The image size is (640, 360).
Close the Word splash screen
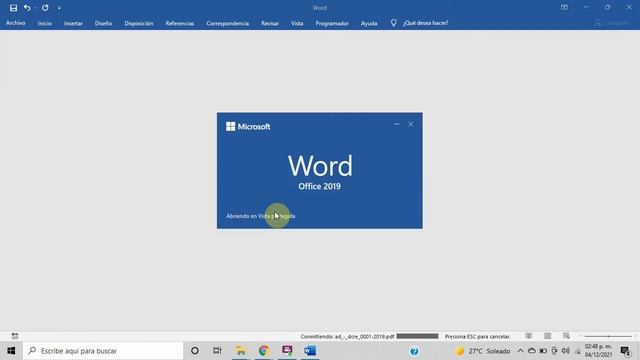pos(411,124)
